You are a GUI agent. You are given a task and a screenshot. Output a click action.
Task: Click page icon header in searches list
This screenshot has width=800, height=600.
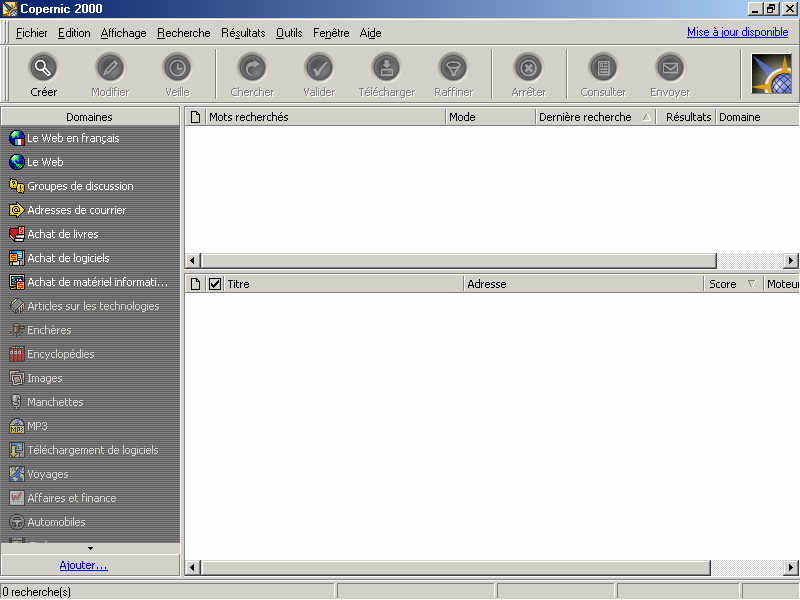[195, 117]
